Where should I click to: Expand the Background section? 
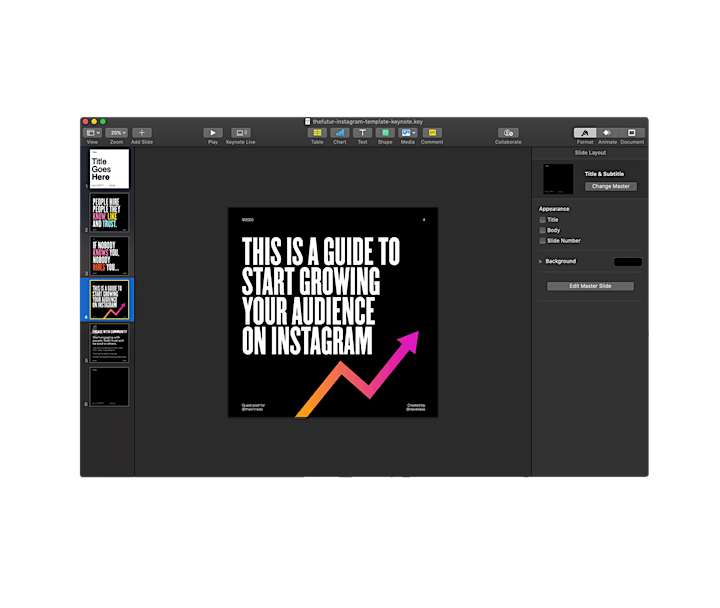[540, 261]
